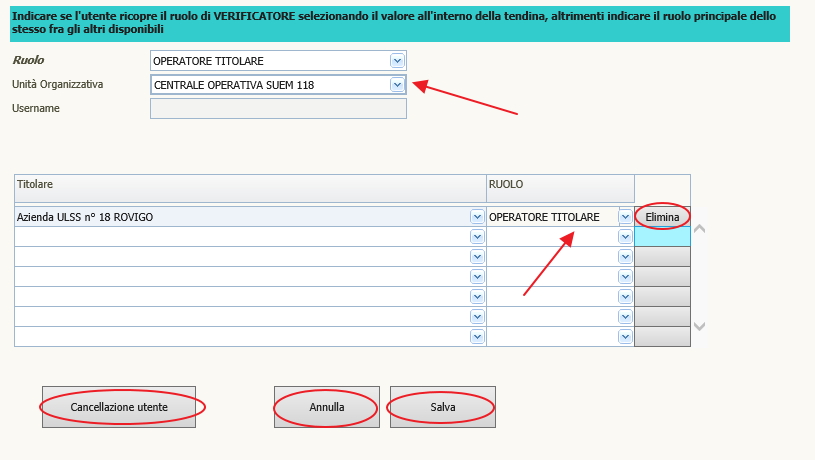Screen dimensions: 815x460
Task: Expand the Titolare dropdown in last row
Action: pos(476,337)
